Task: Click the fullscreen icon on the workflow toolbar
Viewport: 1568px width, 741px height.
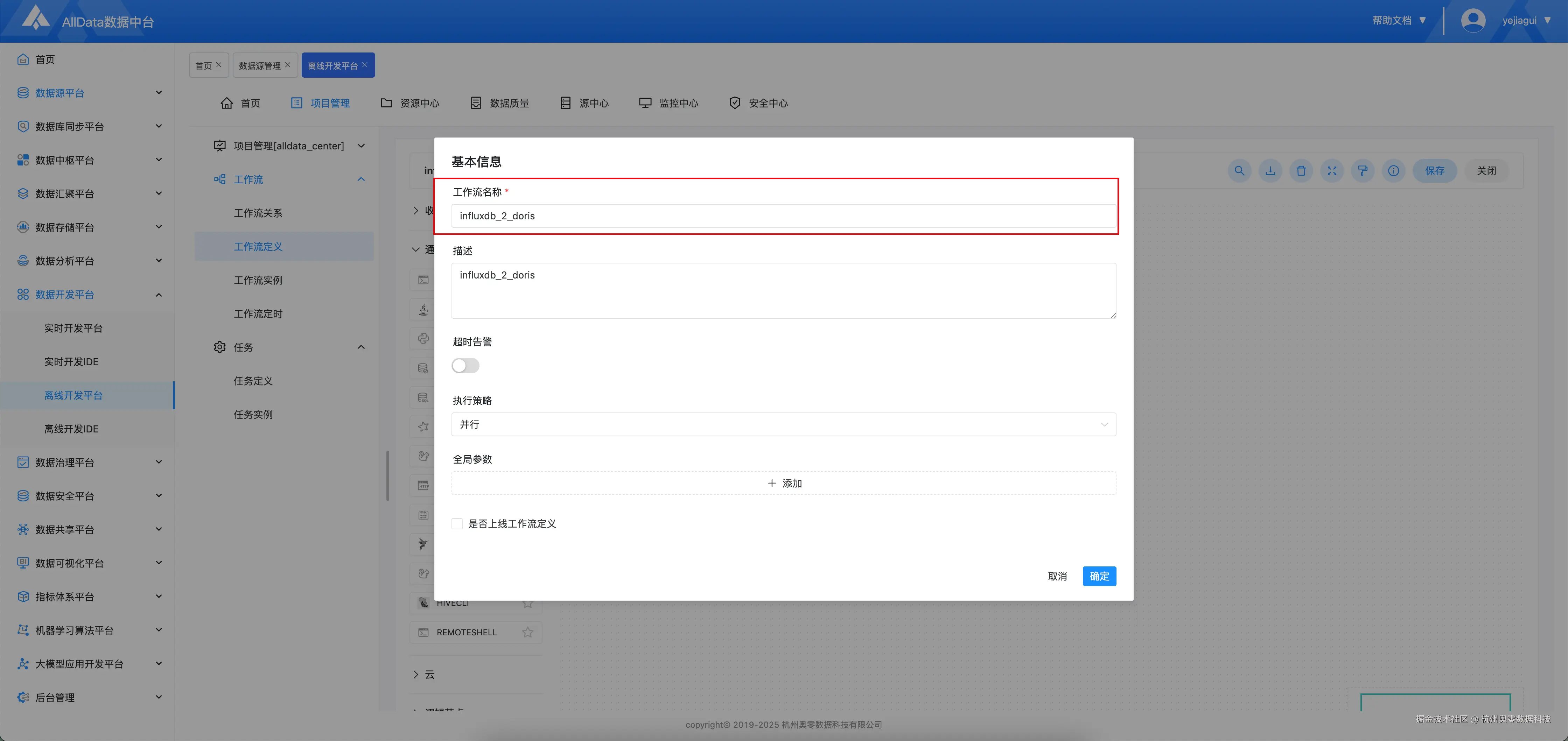Action: pos(1332,171)
